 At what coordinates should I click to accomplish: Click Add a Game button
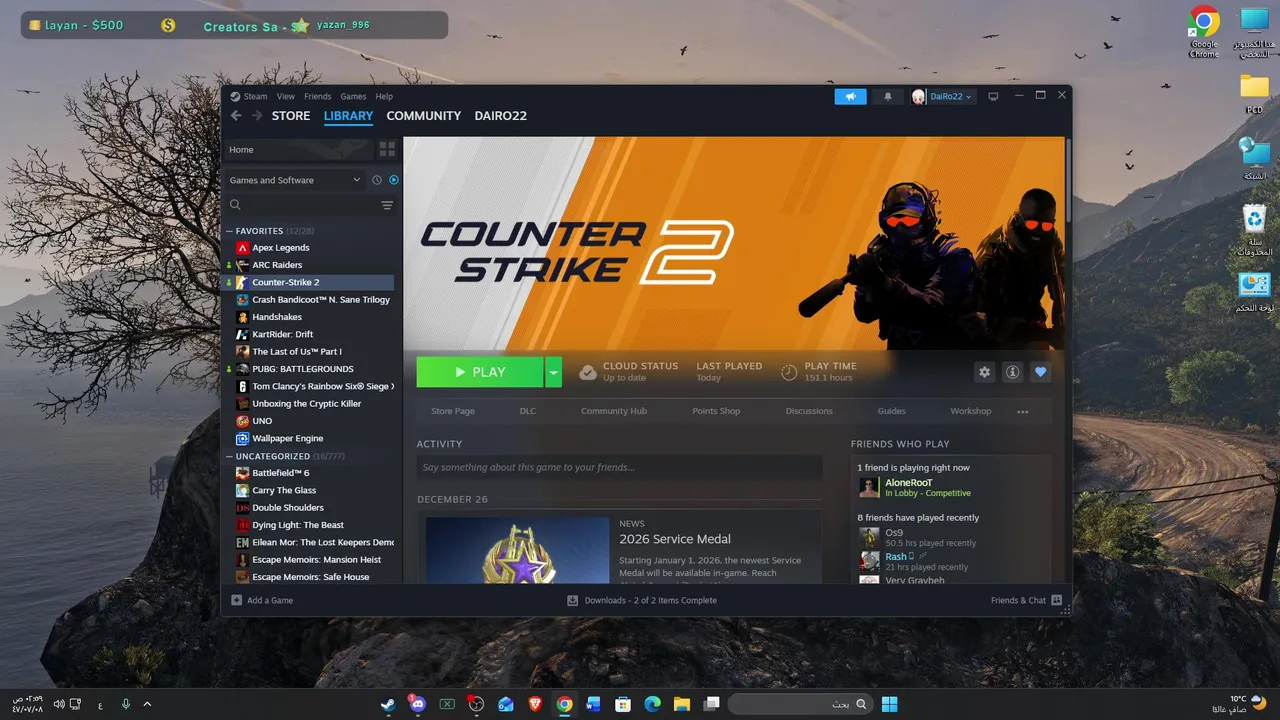[262, 601]
